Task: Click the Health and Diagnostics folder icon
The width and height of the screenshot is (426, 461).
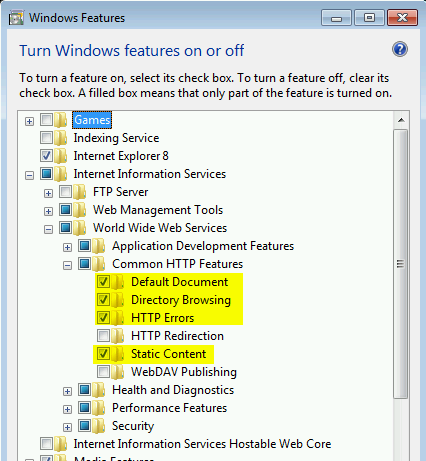Action: [99, 390]
